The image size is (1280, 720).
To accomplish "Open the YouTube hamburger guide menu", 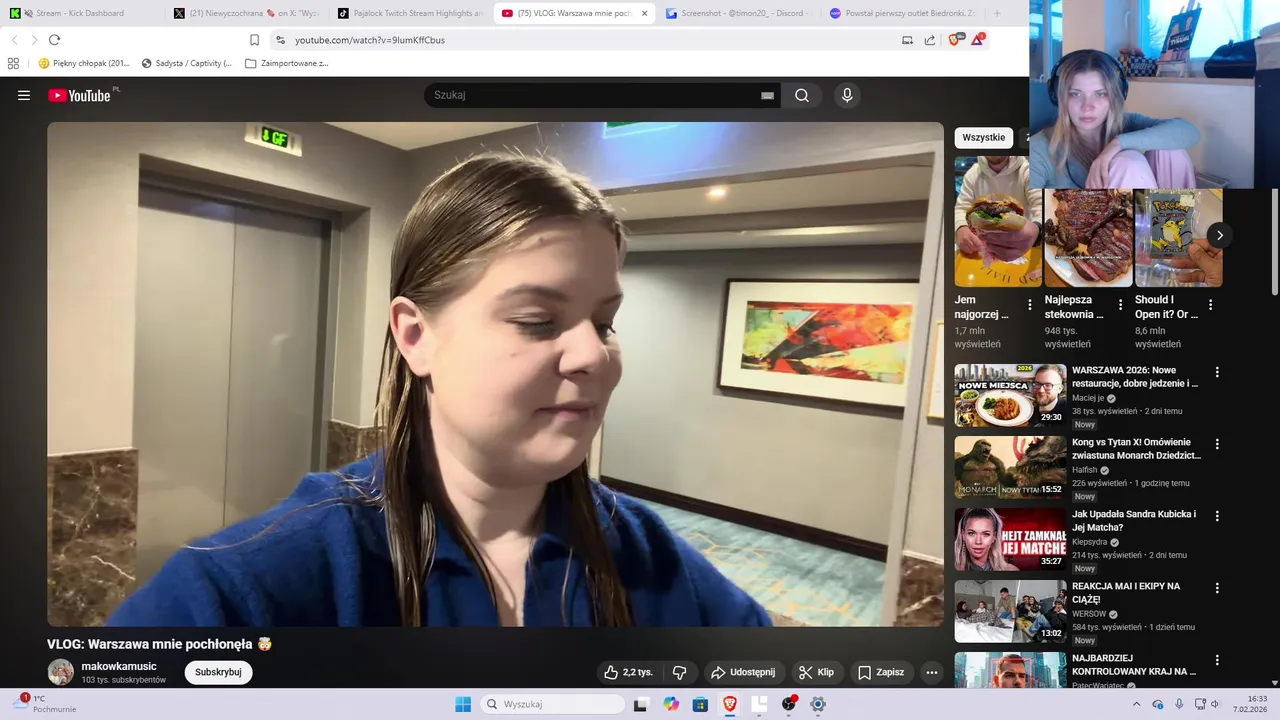I will [24, 95].
